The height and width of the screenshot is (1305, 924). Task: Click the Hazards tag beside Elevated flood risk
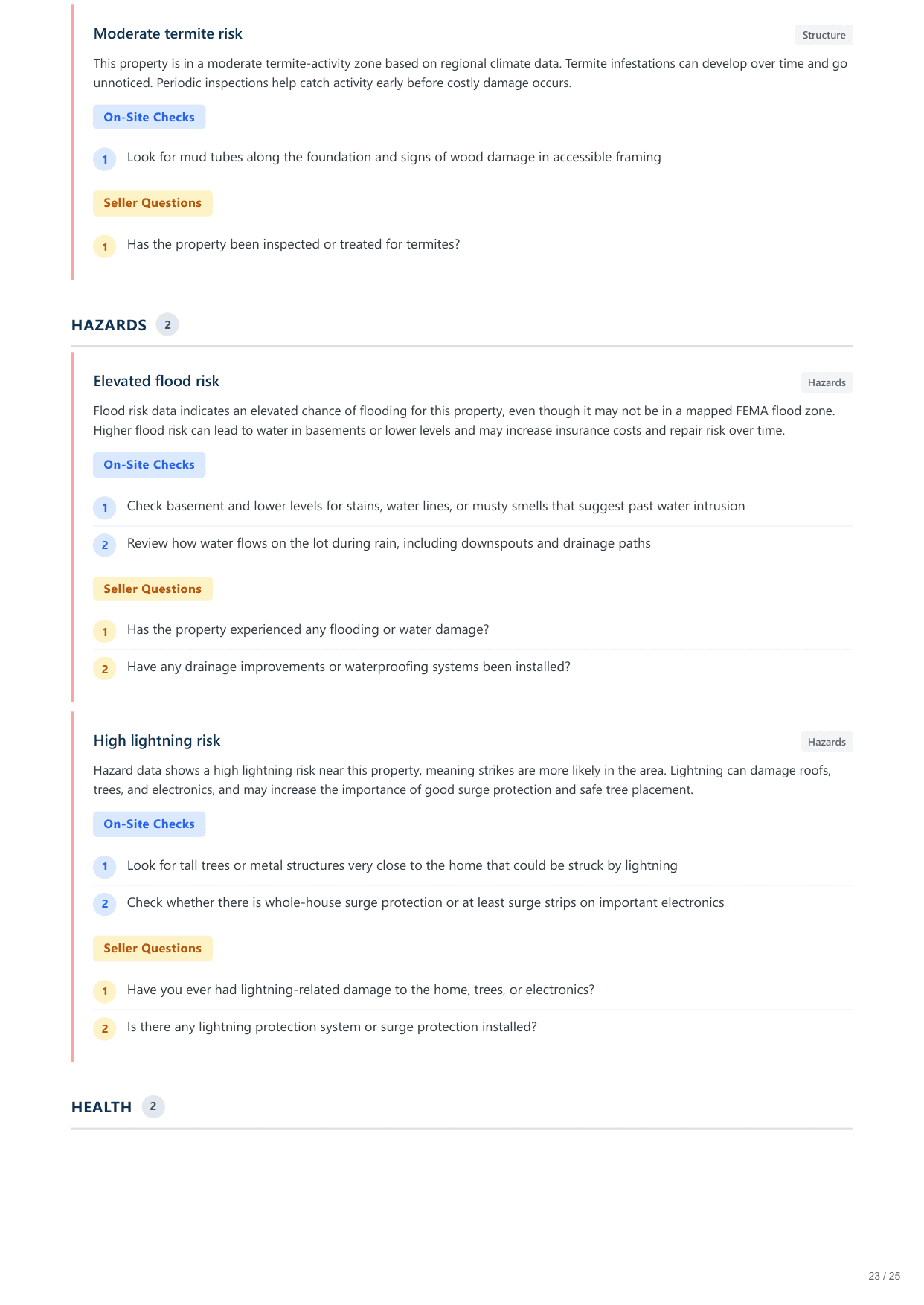[x=827, y=382]
